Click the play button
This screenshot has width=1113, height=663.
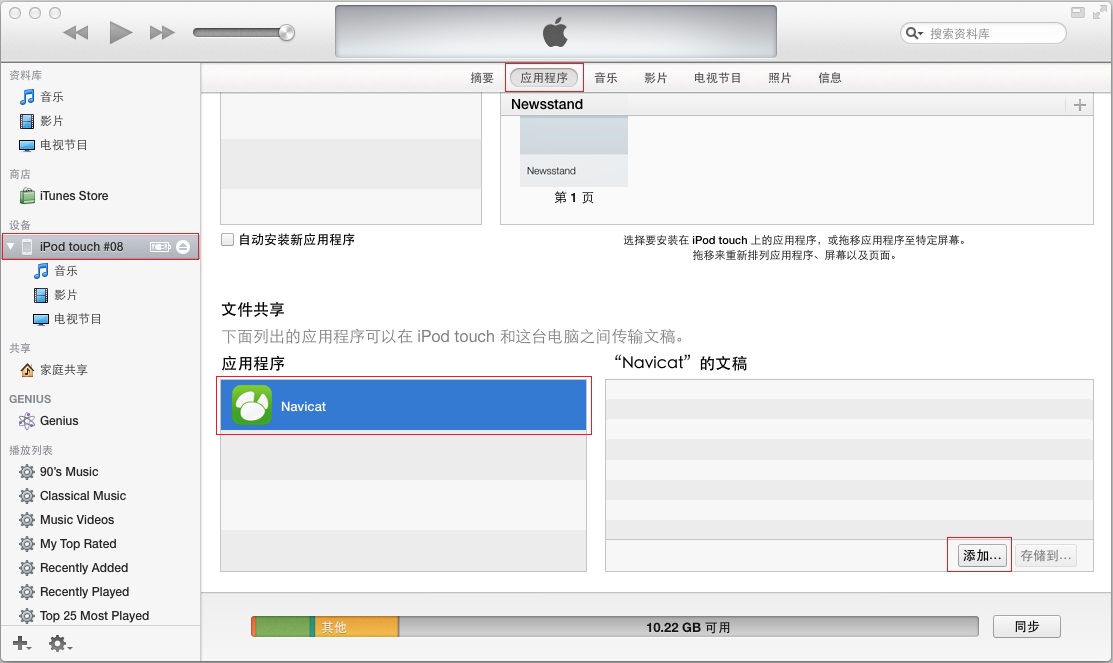pyautogui.click(x=120, y=32)
